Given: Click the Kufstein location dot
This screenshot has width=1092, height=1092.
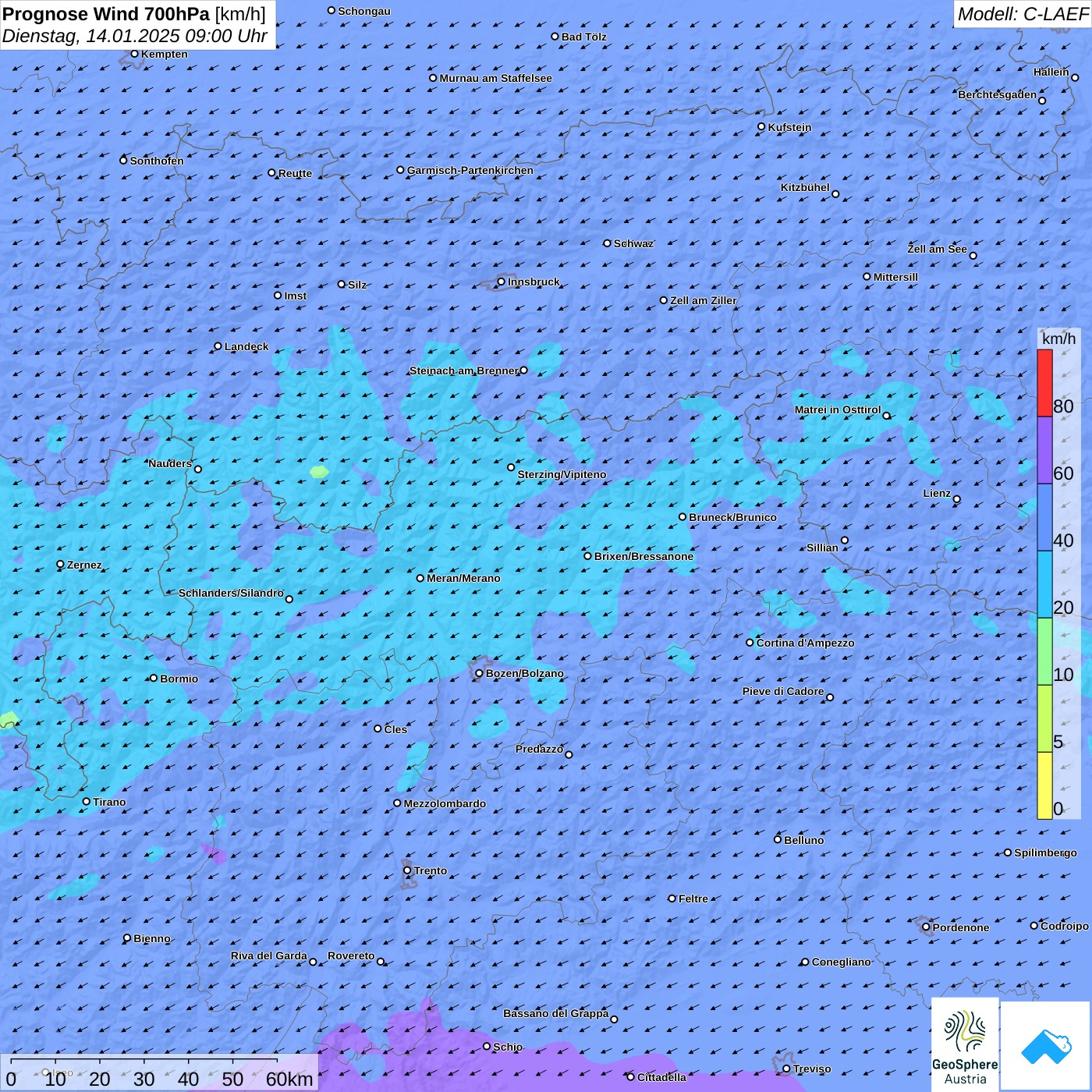Looking at the screenshot, I should click(762, 126).
